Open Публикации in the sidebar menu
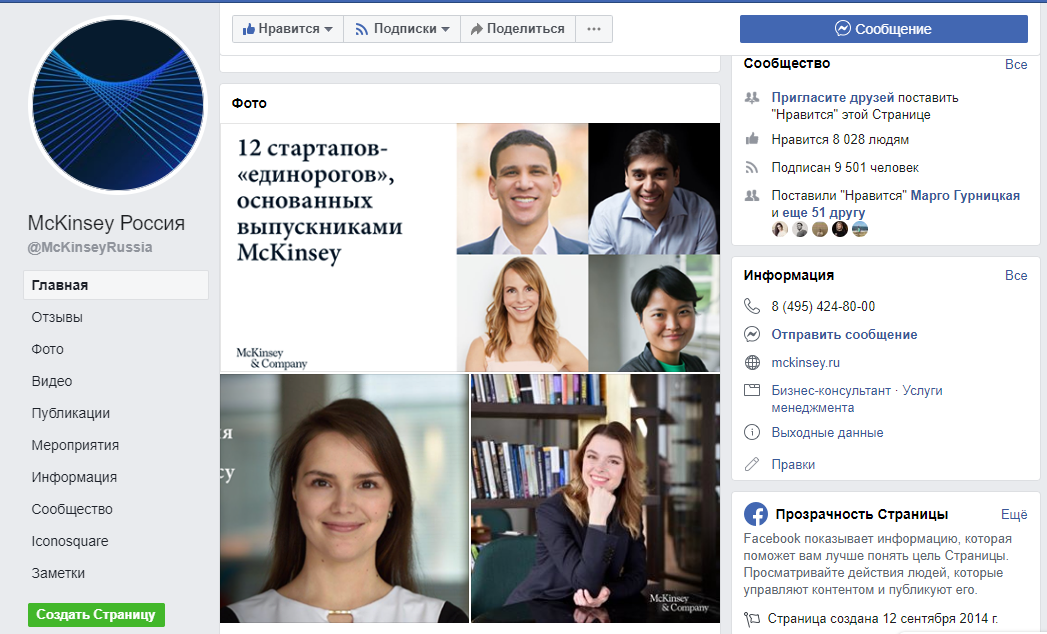Image resolution: width=1047 pixels, height=634 pixels. point(71,414)
